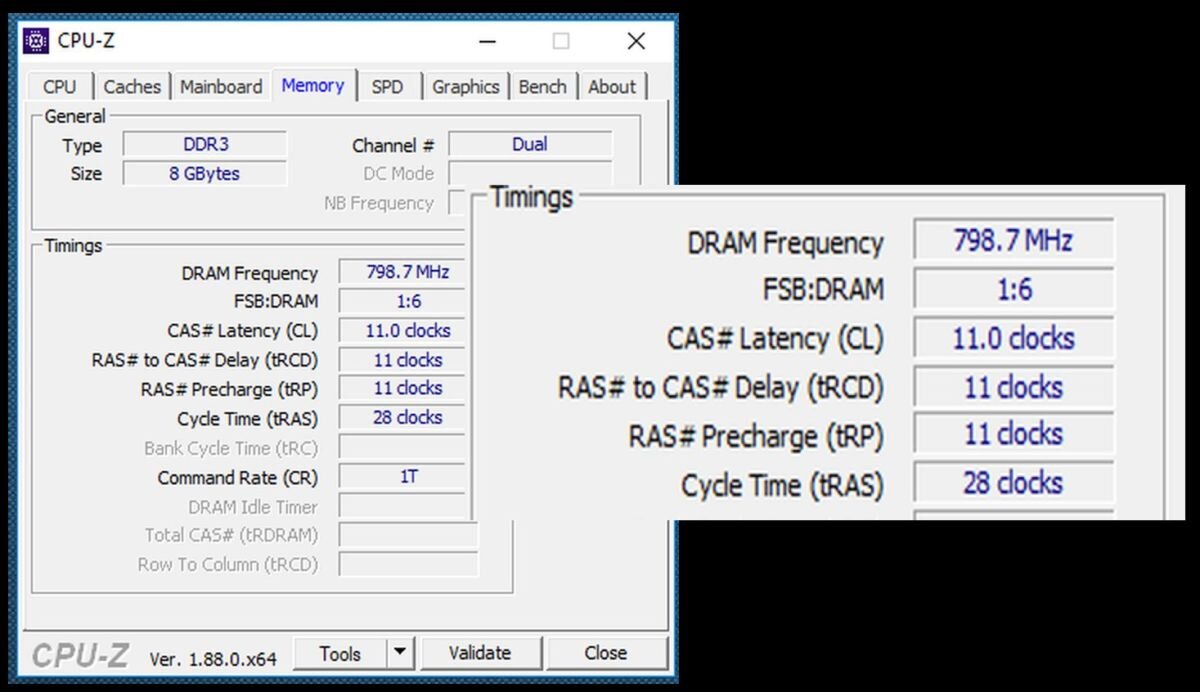Click the empty Bank Cycle Time field
The width and height of the screenshot is (1200, 692).
point(402,447)
